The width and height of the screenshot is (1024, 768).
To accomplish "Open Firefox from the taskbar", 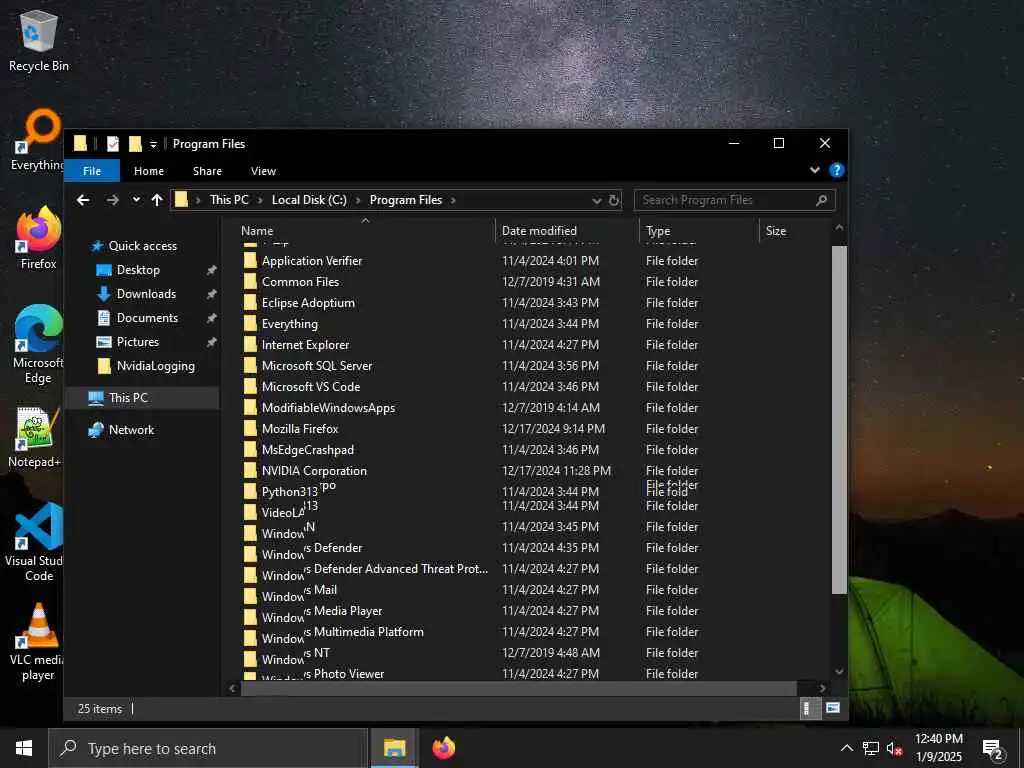I will tap(443, 748).
